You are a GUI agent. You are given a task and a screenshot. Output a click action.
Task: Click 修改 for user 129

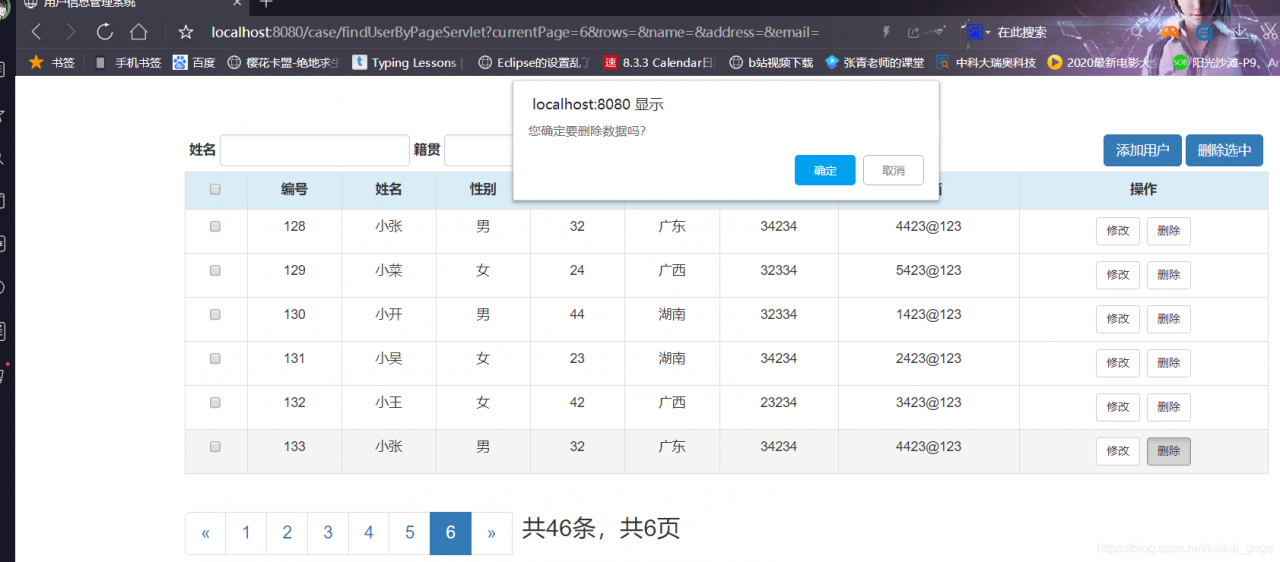1118,275
